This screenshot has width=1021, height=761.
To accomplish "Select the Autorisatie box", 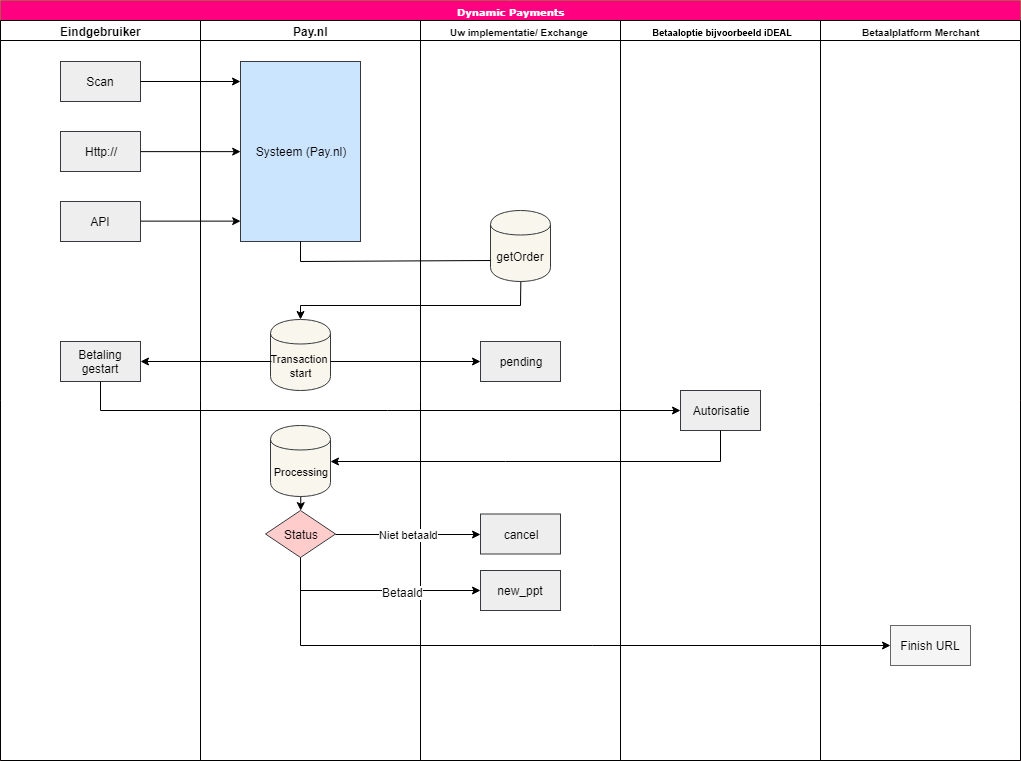I will point(720,411).
